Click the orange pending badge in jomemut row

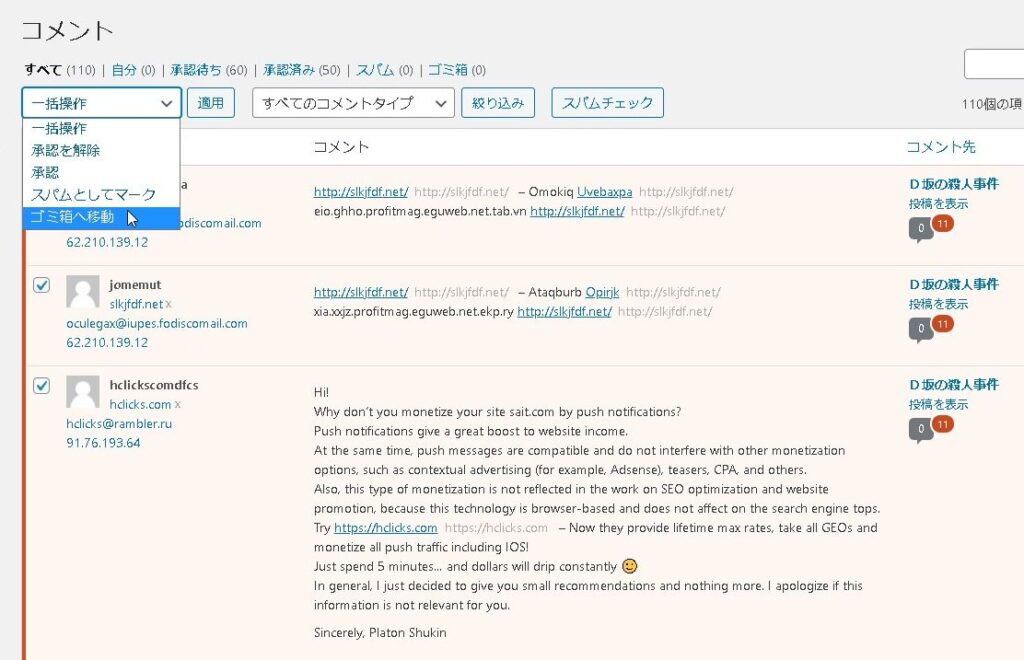tap(942, 324)
